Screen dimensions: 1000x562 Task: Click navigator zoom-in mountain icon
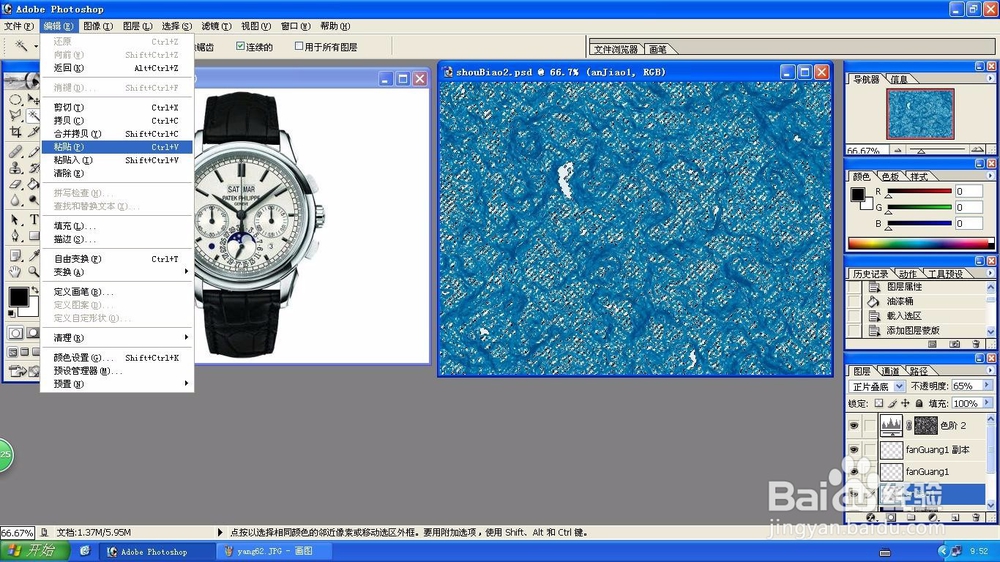point(977,150)
